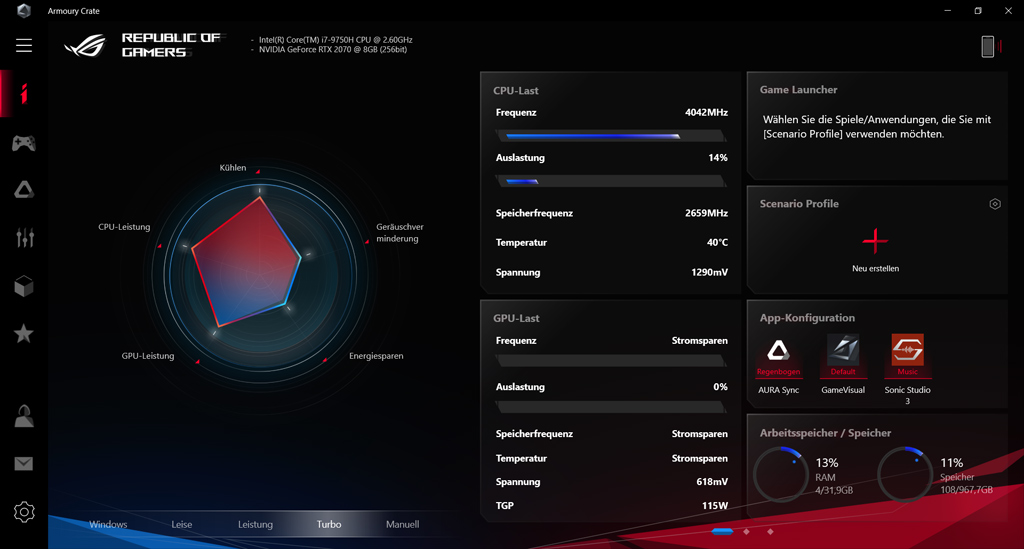1024x549 pixels.
Task: Open the gamepad game library icon
Action: point(24,144)
